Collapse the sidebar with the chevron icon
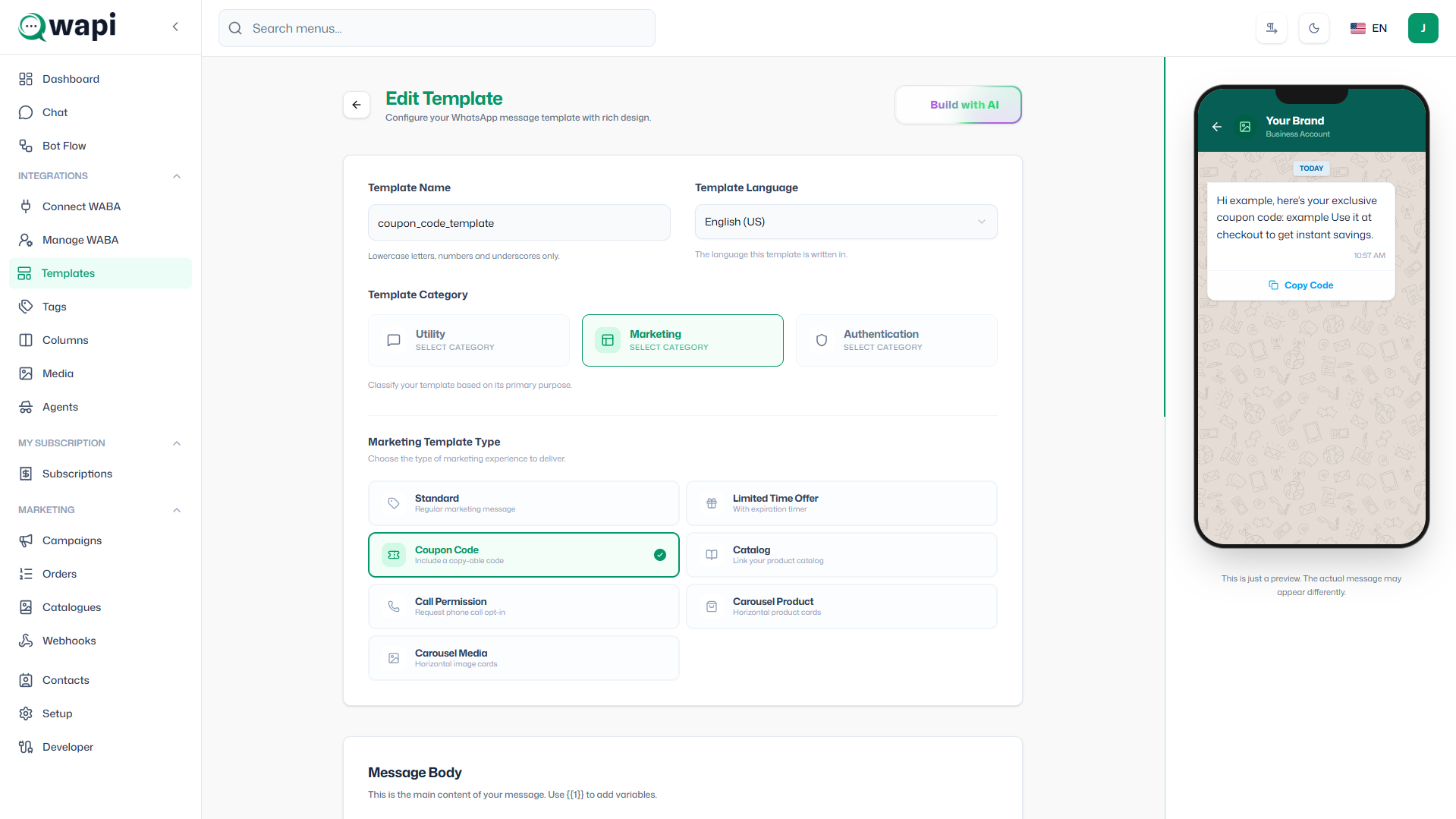This screenshot has width=1456, height=819. (175, 27)
